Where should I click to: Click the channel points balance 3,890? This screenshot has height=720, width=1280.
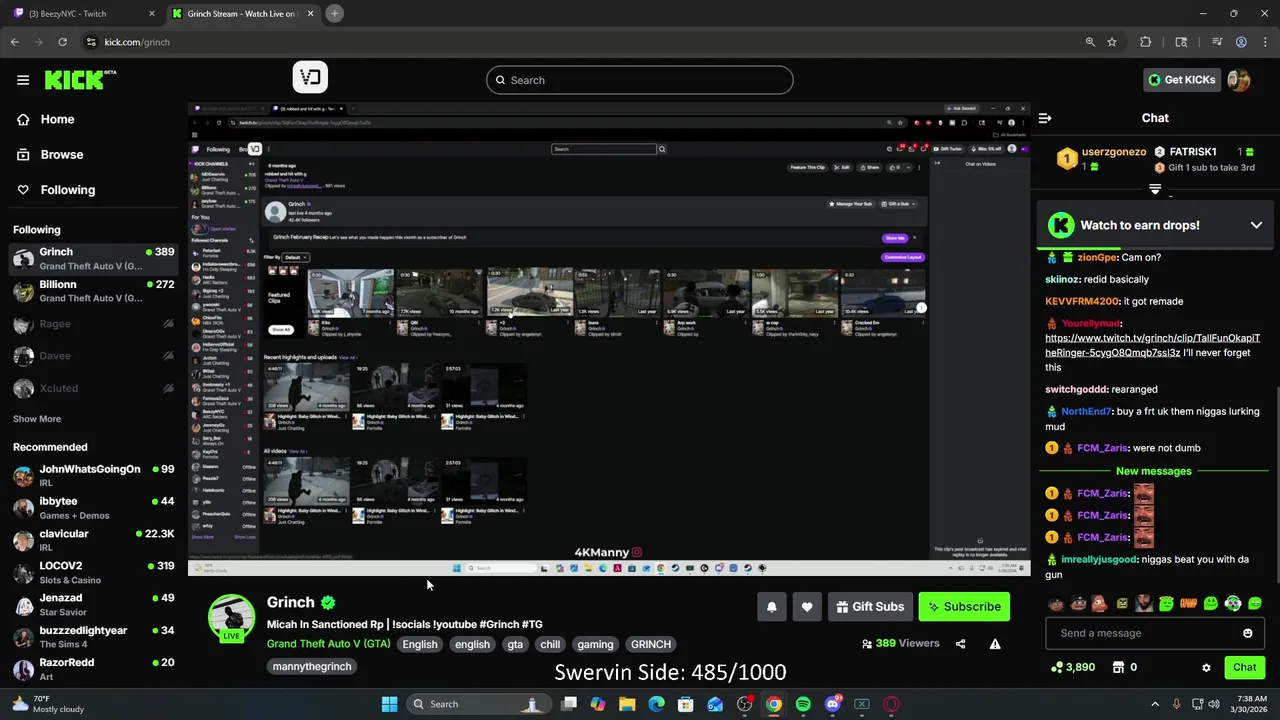click(1073, 667)
